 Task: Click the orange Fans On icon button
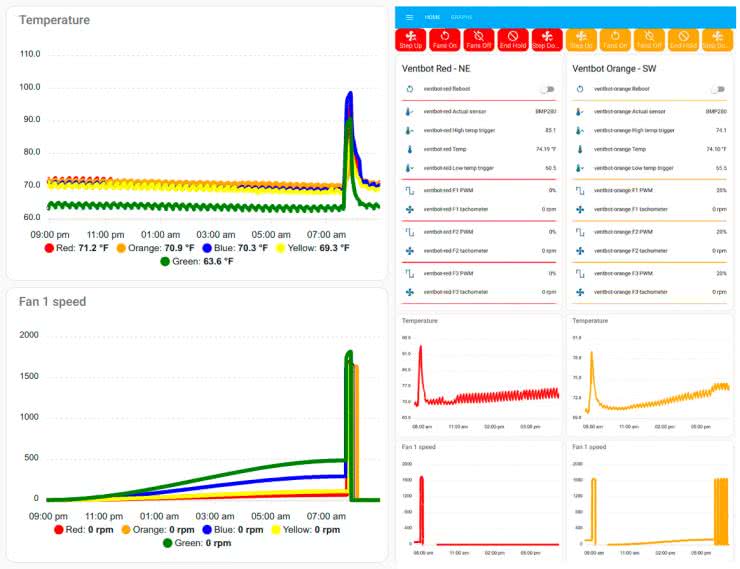(615, 39)
